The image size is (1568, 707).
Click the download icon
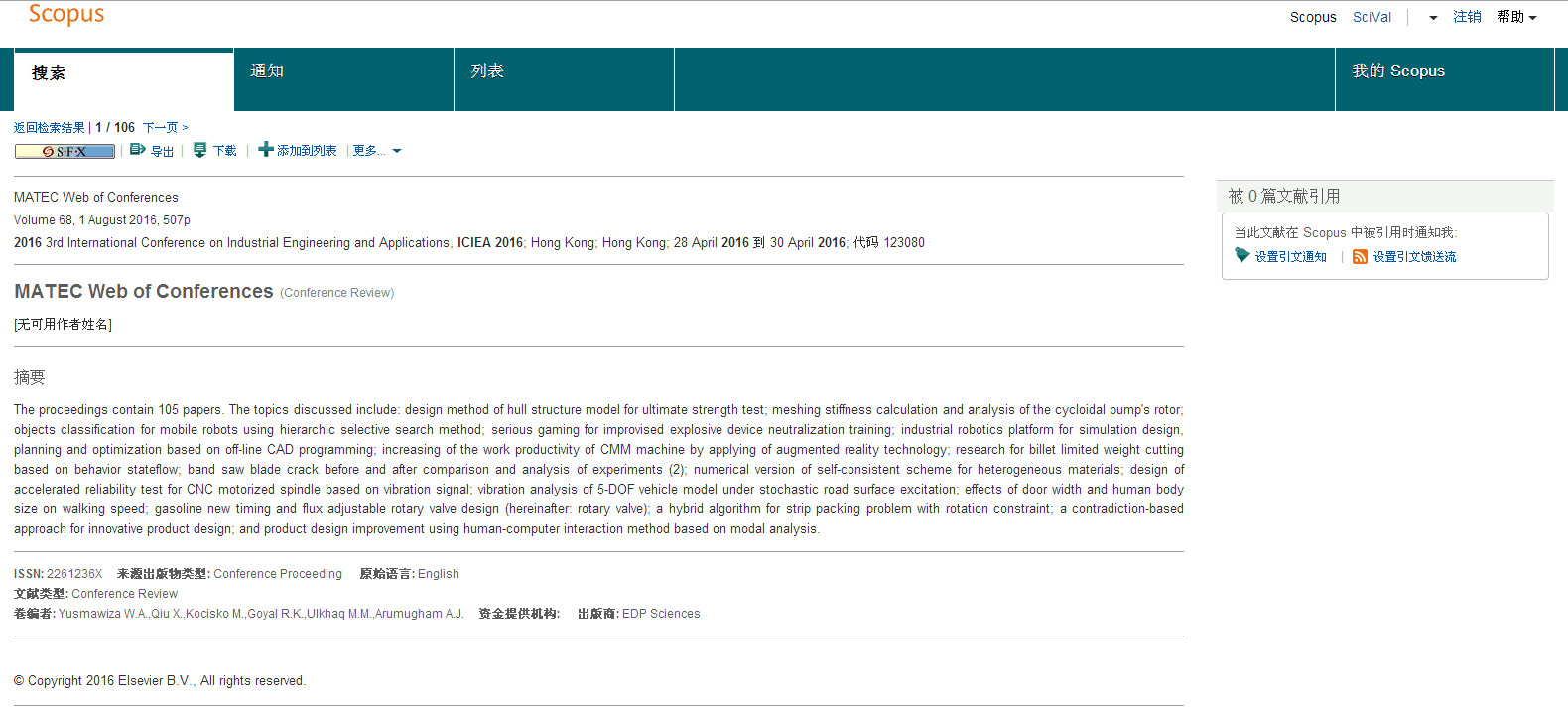pyautogui.click(x=199, y=150)
